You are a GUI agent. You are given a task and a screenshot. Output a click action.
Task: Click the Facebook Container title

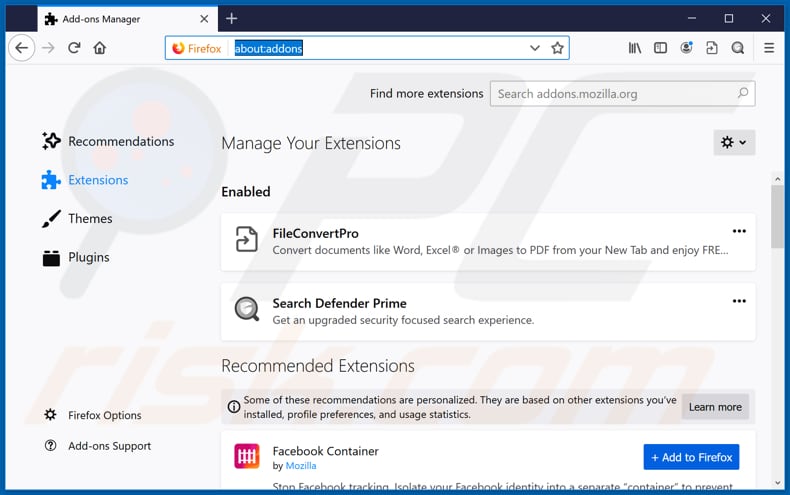pyautogui.click(x=325, y=451)
